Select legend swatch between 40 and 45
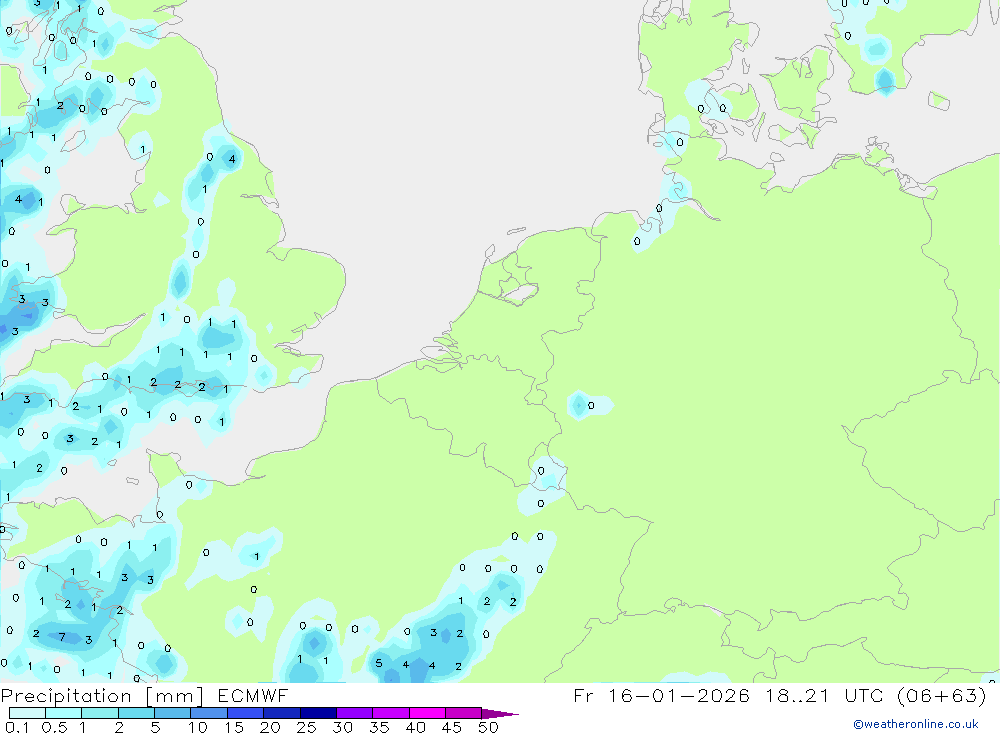1000x733 pixels. pos(427,713)
